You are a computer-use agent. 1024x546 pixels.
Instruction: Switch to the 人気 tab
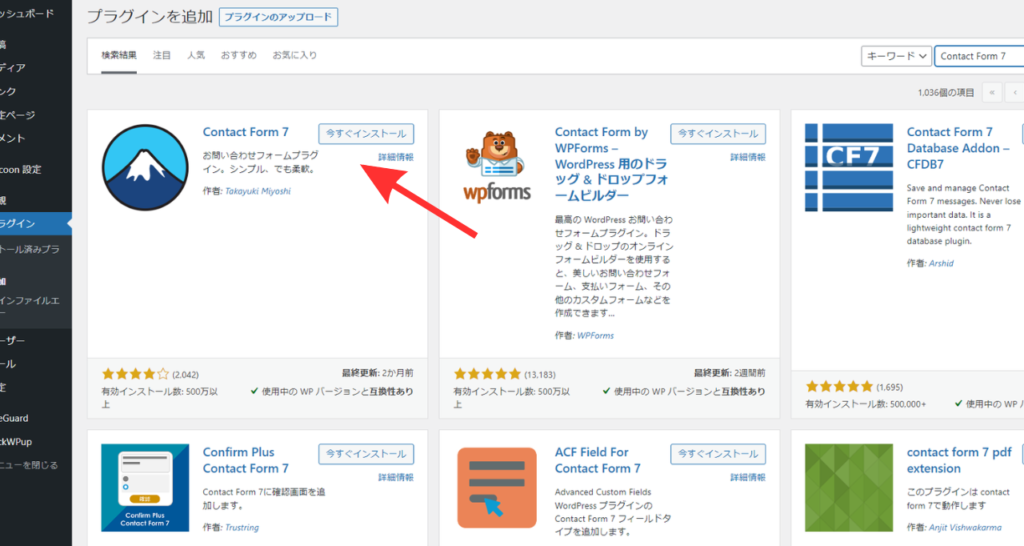196,56
